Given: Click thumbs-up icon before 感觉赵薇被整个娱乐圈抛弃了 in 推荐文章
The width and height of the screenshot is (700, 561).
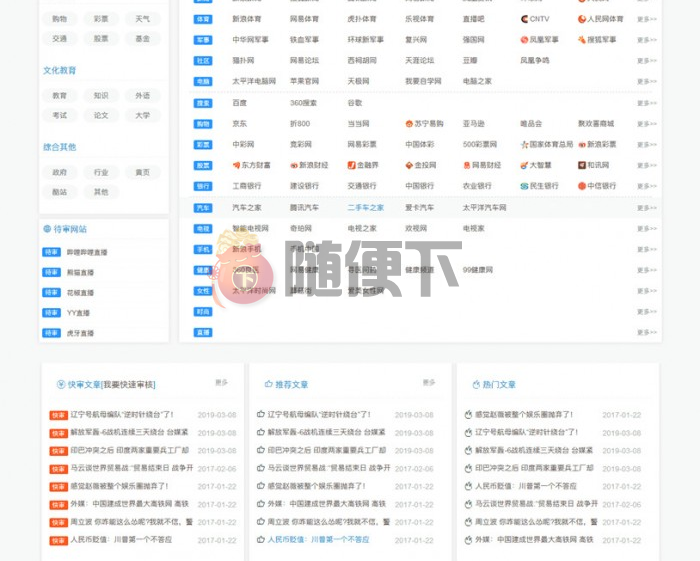Looking at the screenshot, I should 261,486.
